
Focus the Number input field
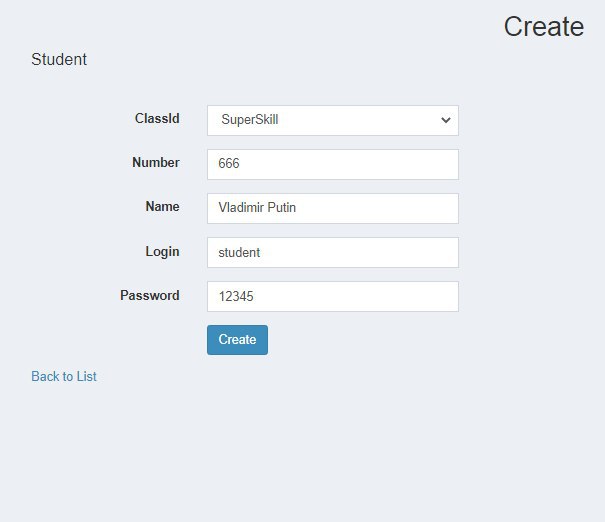pos(332,164)
